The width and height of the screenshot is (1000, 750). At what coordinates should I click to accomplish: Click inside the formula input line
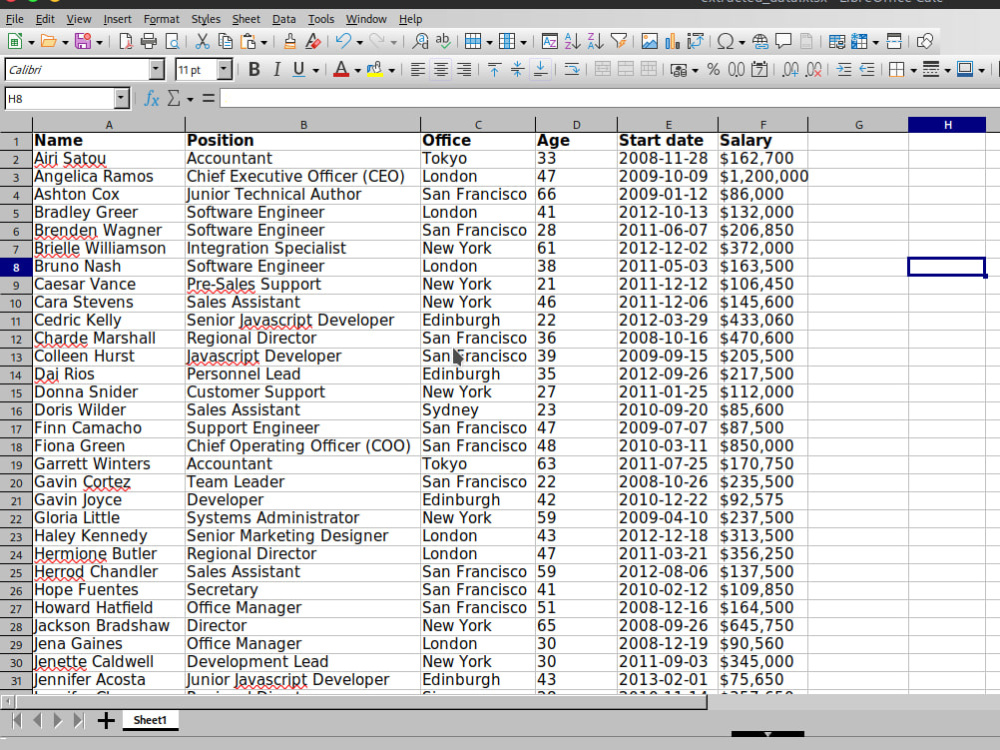click(610, 98)
